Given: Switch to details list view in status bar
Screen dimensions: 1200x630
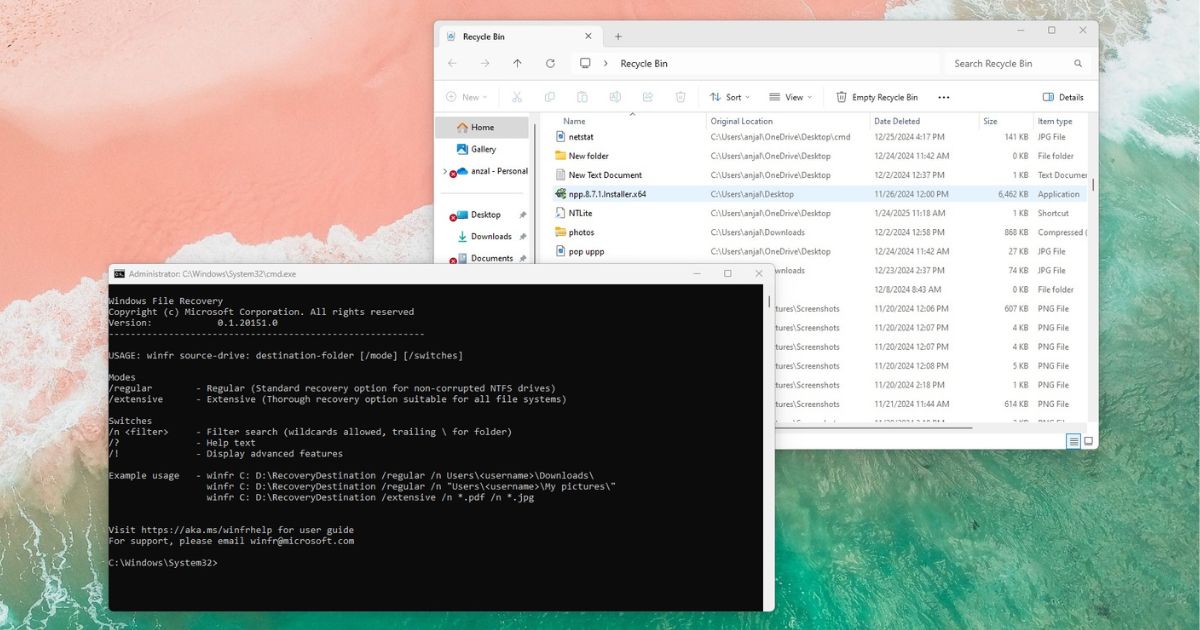Looking at the screenshot, I should click(x=1073, y=441).
